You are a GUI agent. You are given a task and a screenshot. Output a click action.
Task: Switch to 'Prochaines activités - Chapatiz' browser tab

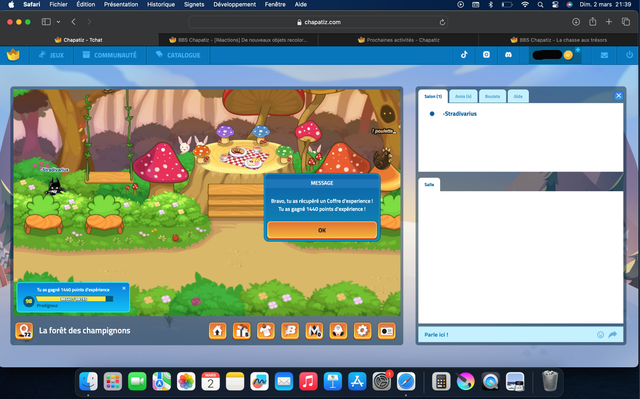tap(398, 40)
